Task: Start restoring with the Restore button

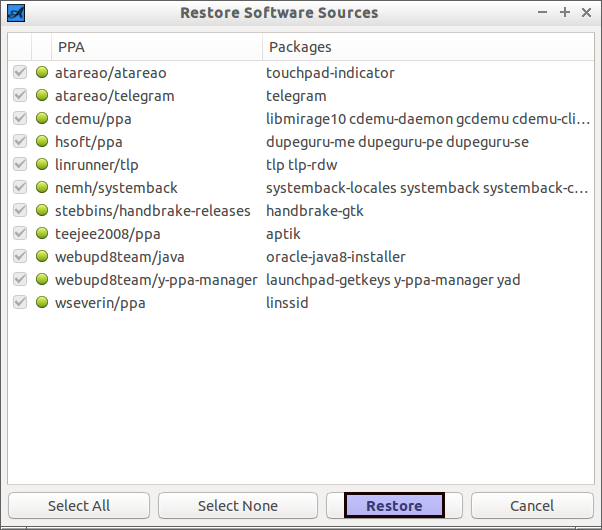Action: point(394,505)
